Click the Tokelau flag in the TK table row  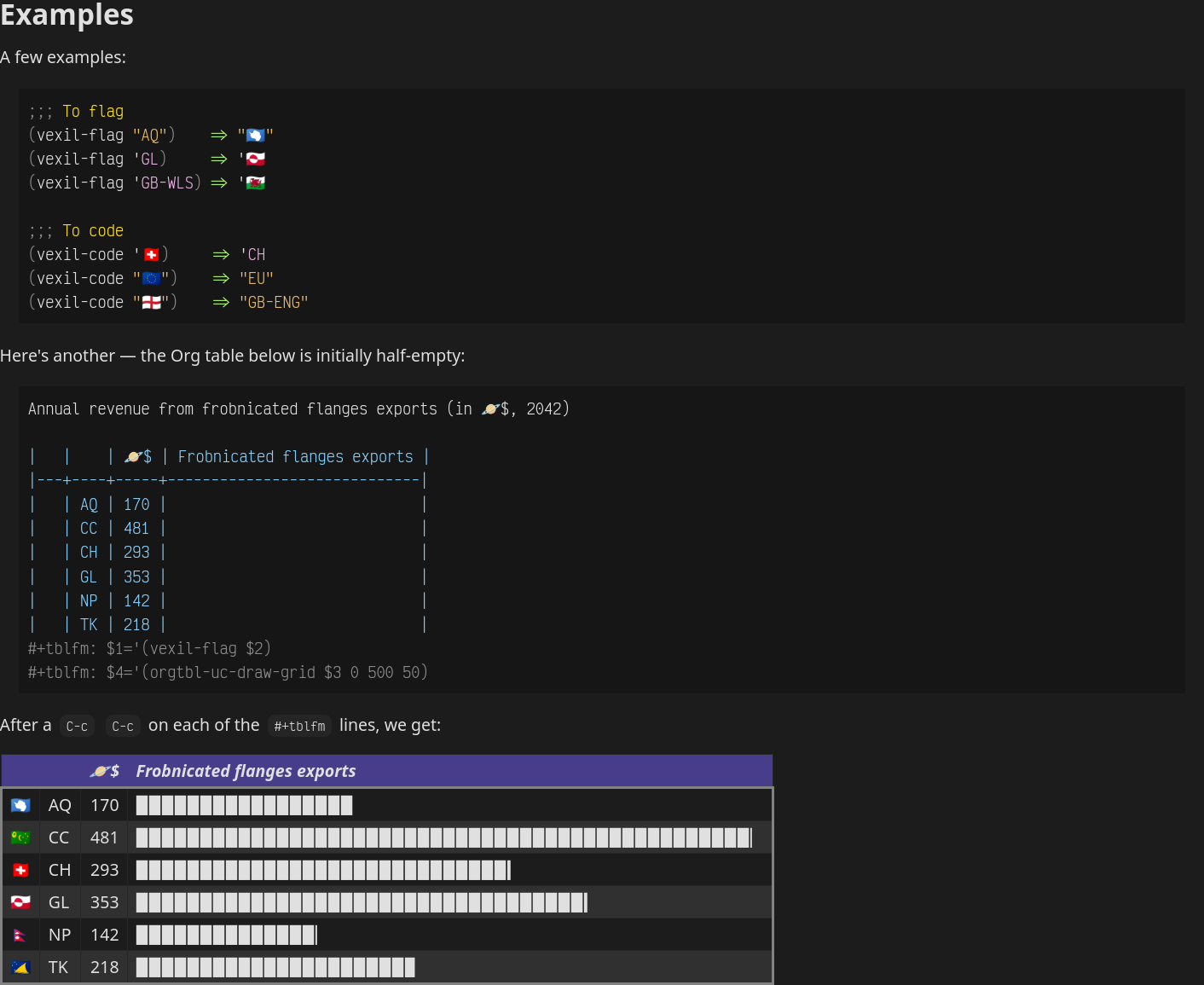click(x=20, y=967)
